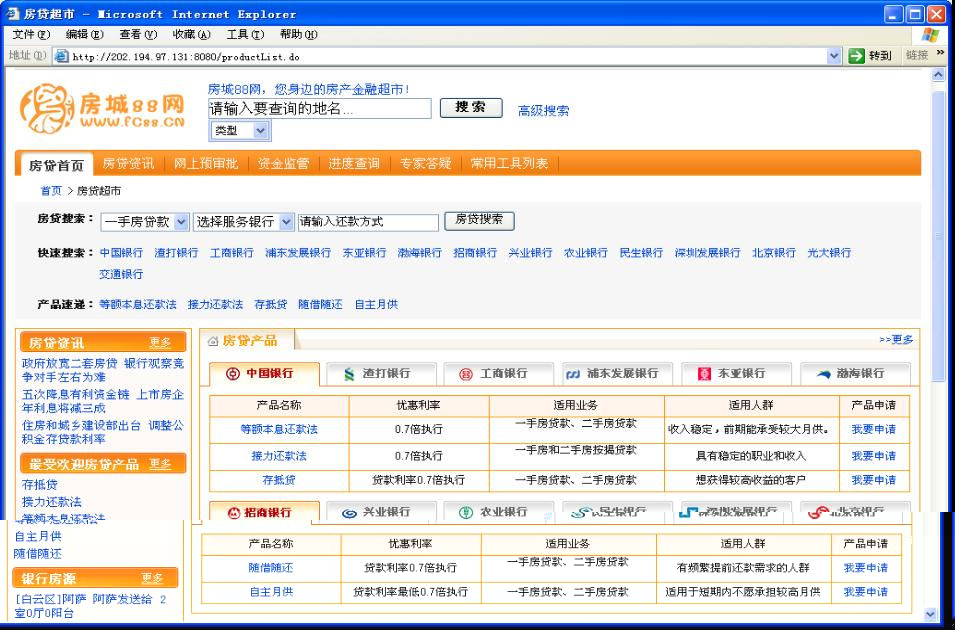Viewport: 955px width, 630px height.
Task: Switch to the 农业银行 product tab
Action: tap(499, 512)
